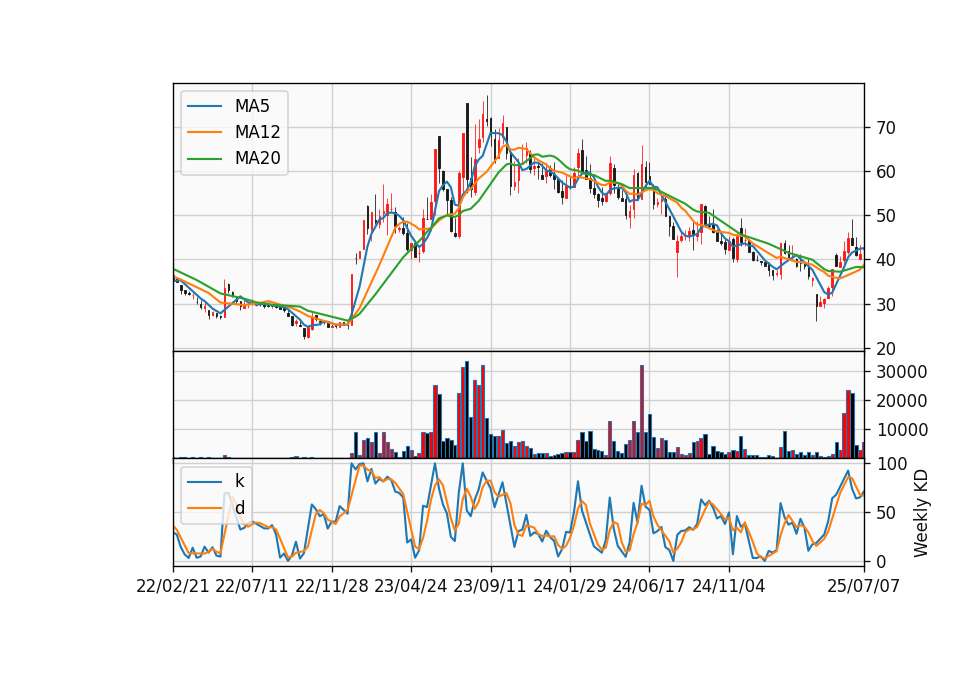Click the price axis value 30
The height and width of the screenshot is (690, 960).
(x=887, y=305)
